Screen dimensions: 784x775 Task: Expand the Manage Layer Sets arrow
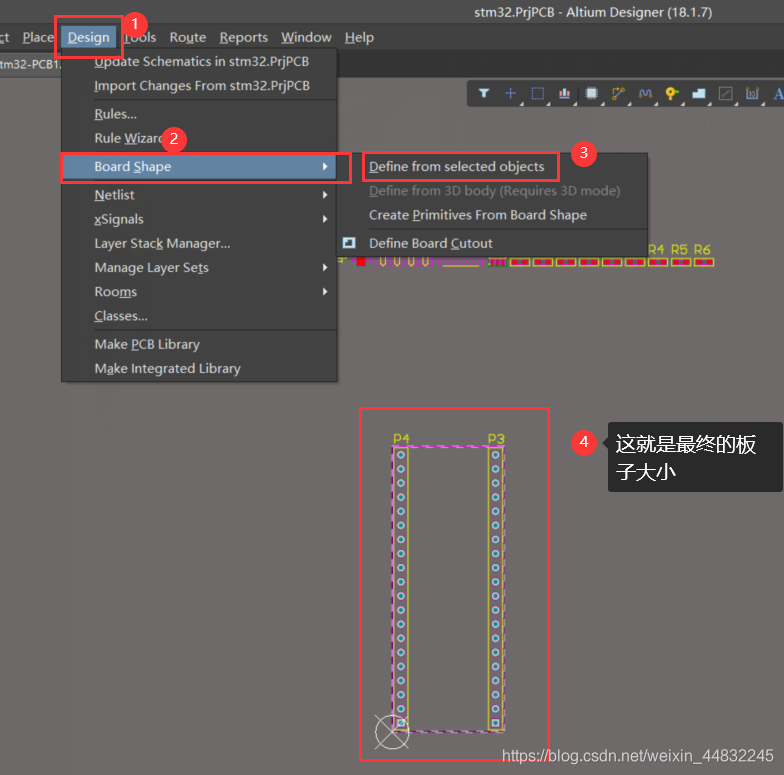(x=325, y=268)
